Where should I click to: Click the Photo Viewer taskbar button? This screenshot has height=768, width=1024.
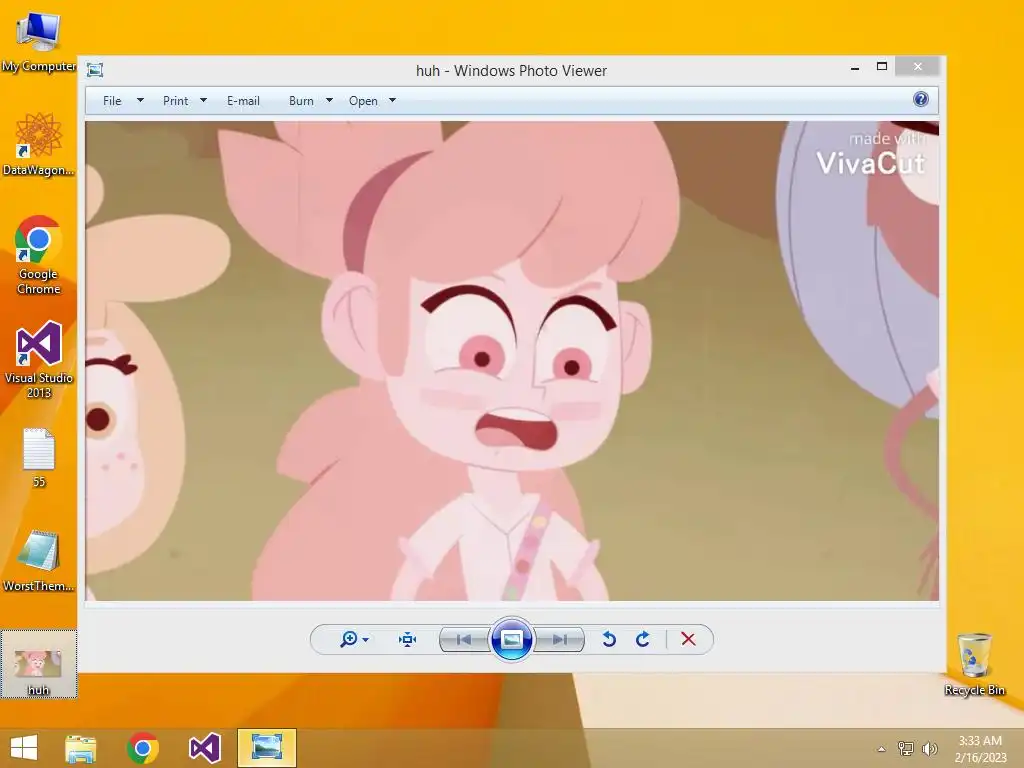point(266,748)
